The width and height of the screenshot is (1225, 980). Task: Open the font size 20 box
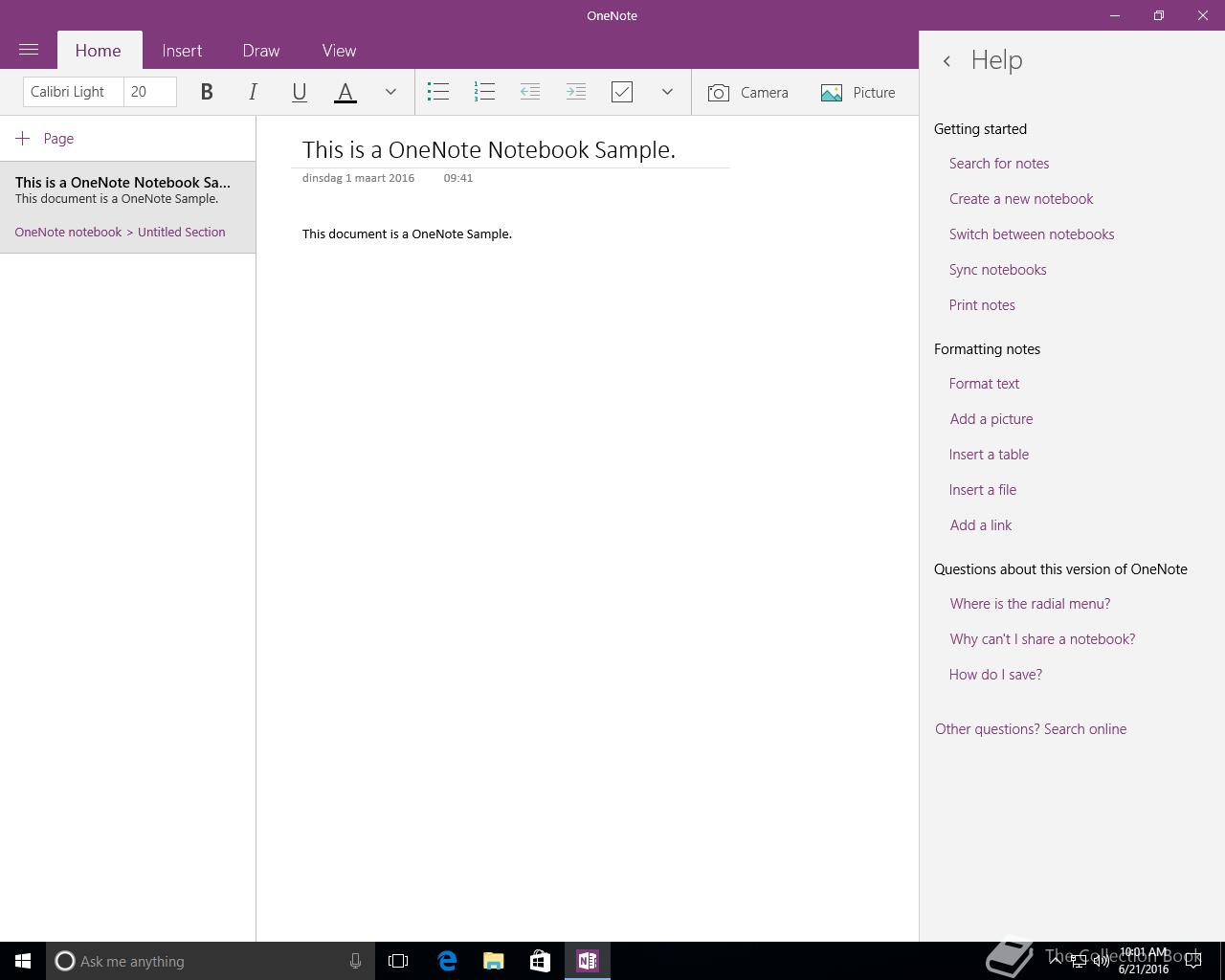tap(150, 92)
